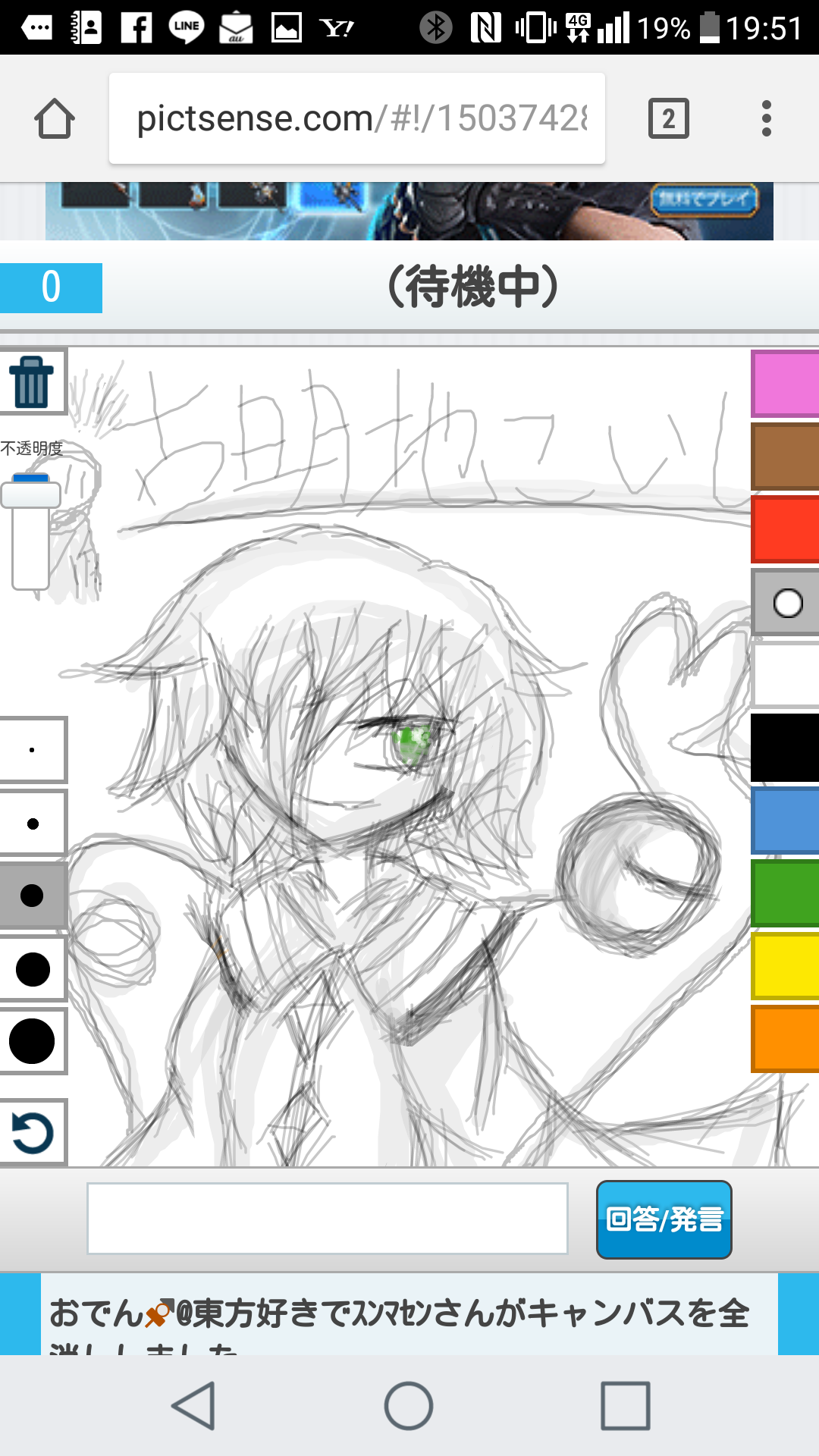Tap the browser home icon
This screenshot has height=1456, width=819.
[55, 119]
